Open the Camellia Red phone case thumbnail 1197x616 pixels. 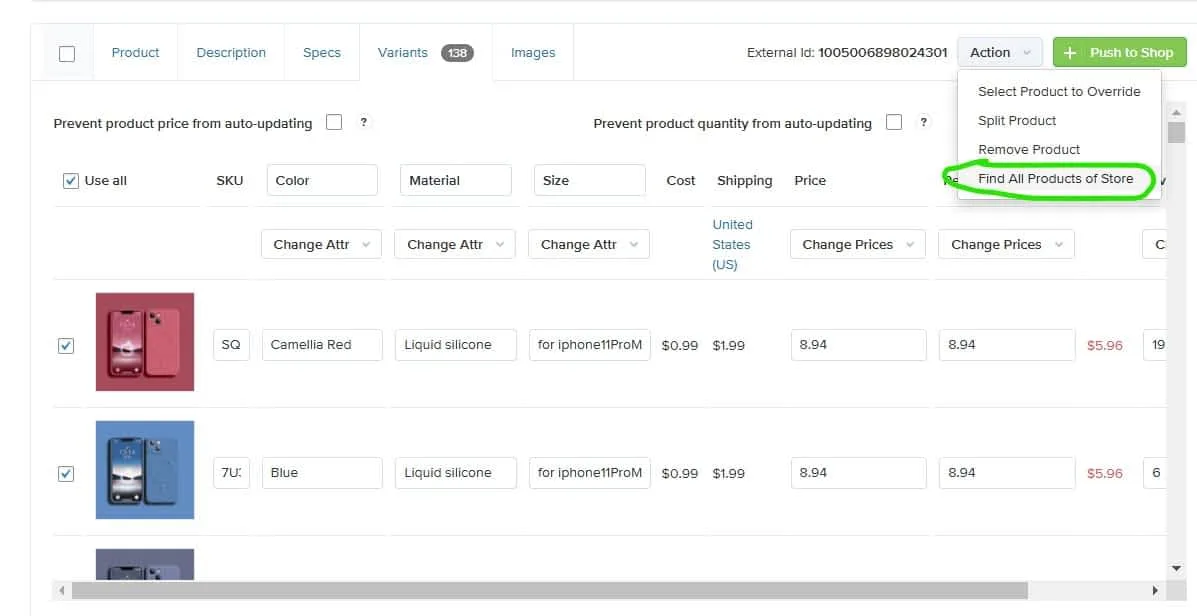coord(145,342)
